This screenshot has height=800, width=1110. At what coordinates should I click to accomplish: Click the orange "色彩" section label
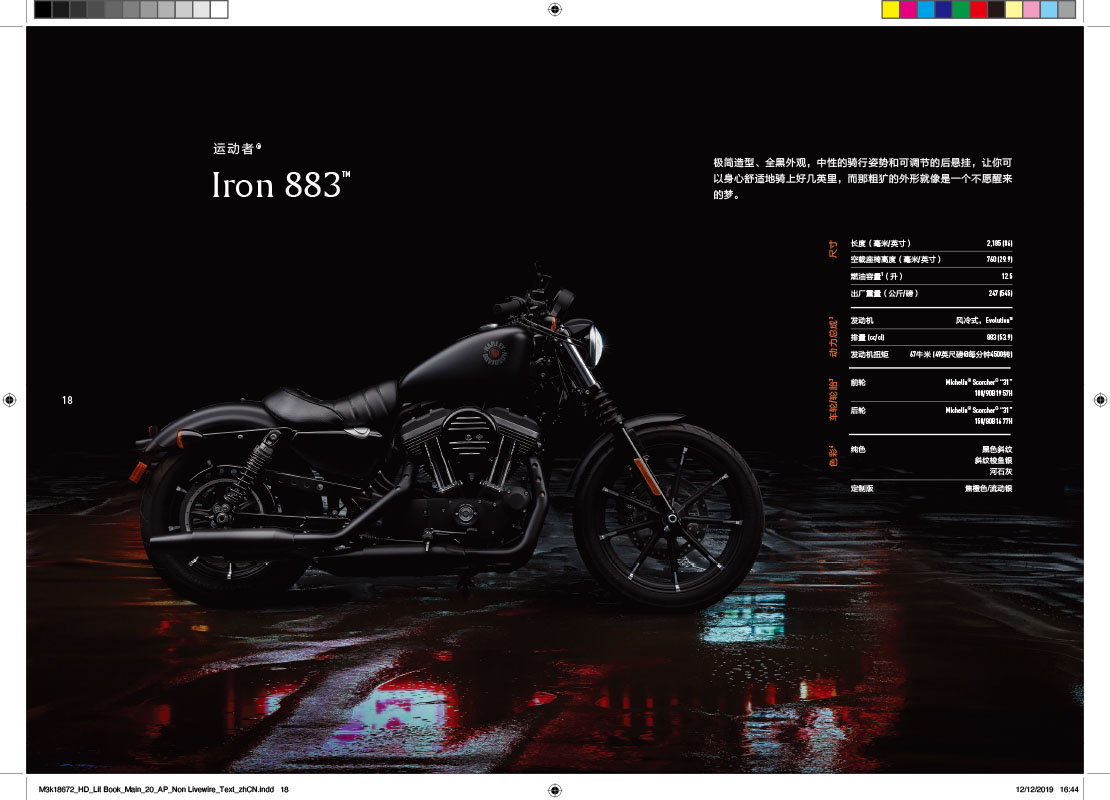click(x=833, y=456)
